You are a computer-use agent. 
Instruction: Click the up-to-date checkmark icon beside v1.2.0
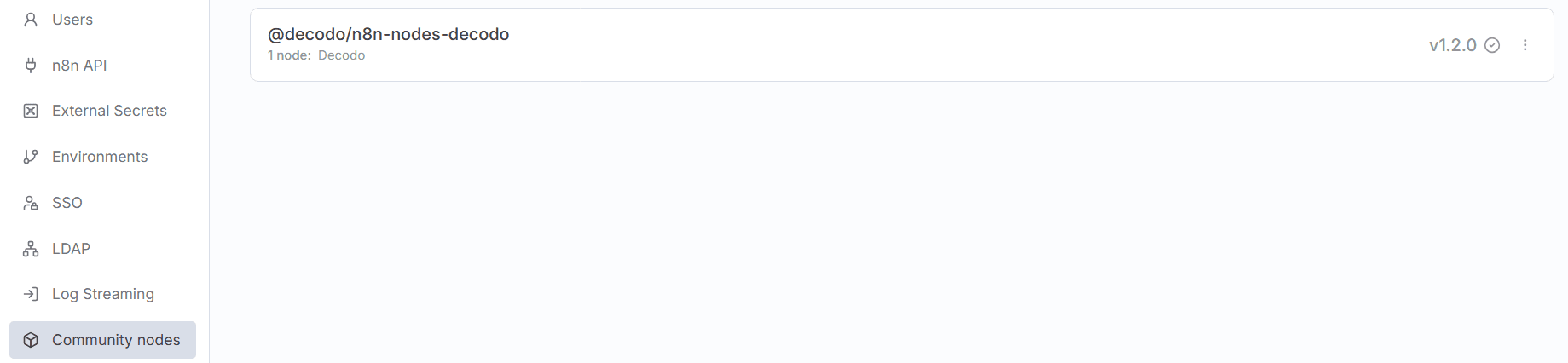(x=1492, y=45)
